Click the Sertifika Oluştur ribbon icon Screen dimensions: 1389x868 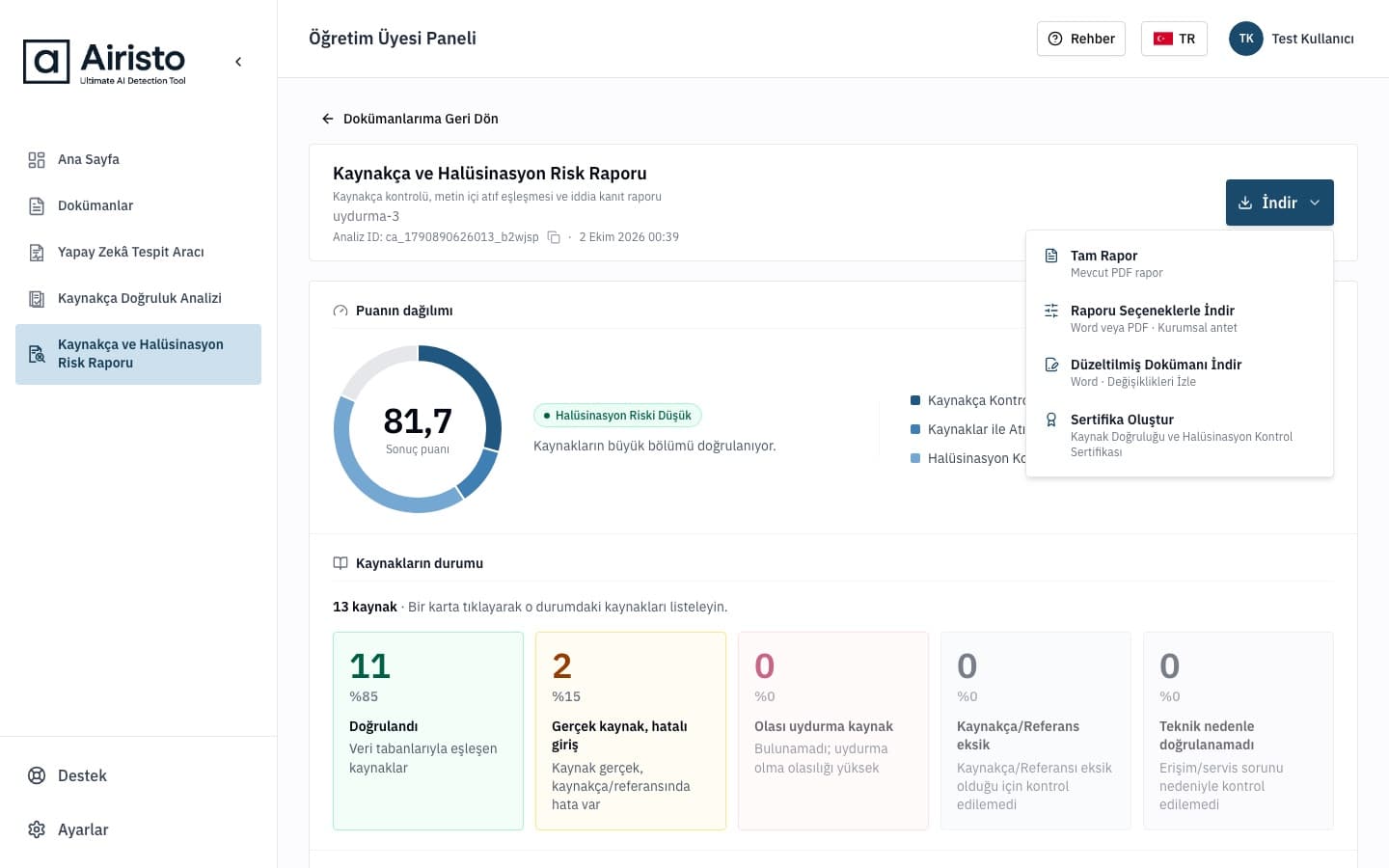click(x=1051, y=420)
